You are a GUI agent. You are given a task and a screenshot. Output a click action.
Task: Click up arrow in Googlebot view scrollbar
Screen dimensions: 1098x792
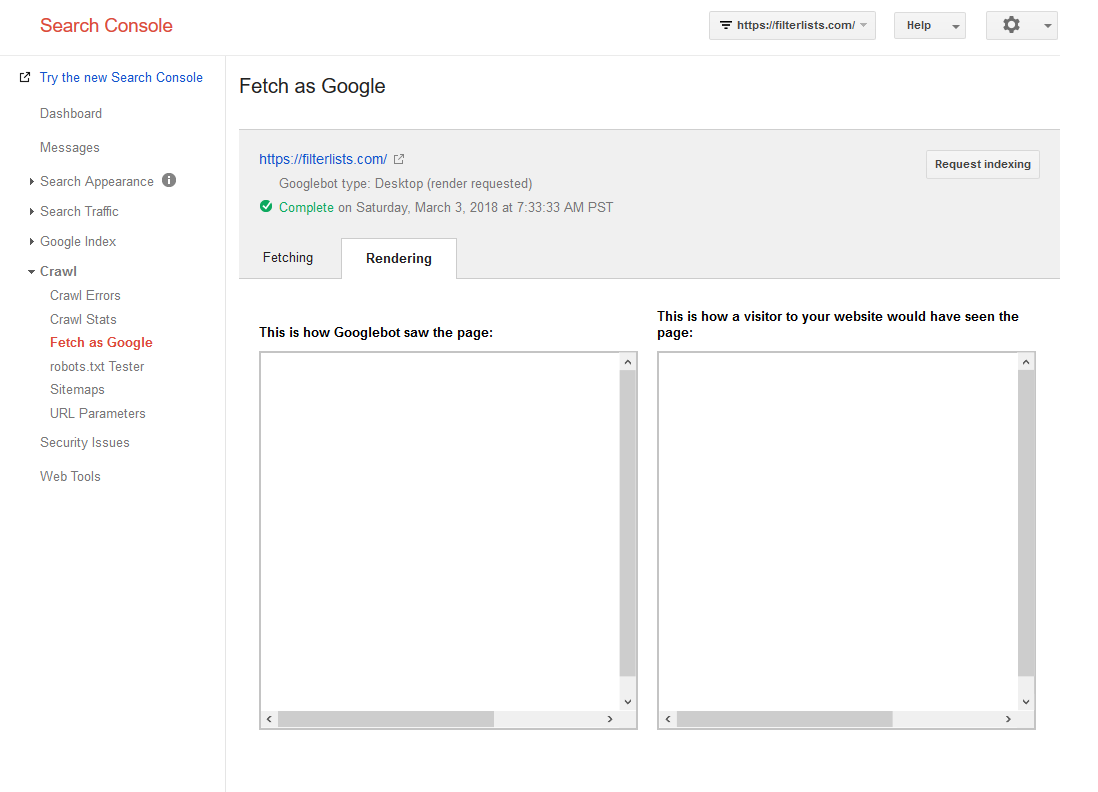[x=627, y=362]
